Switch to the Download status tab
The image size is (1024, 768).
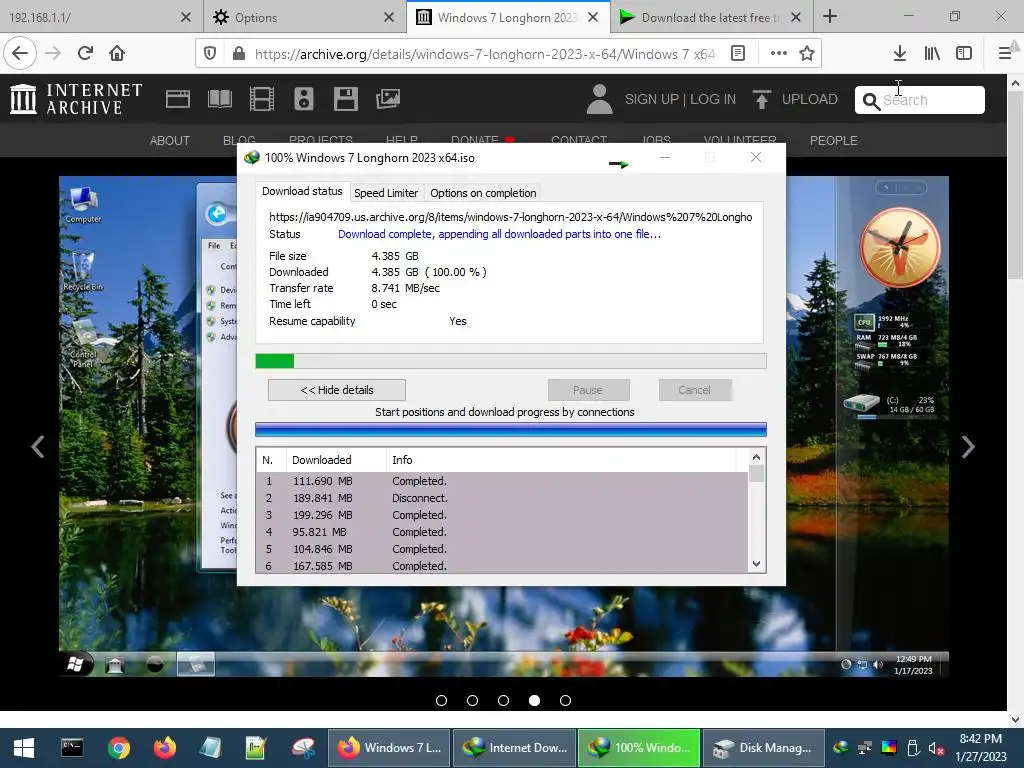302,191
